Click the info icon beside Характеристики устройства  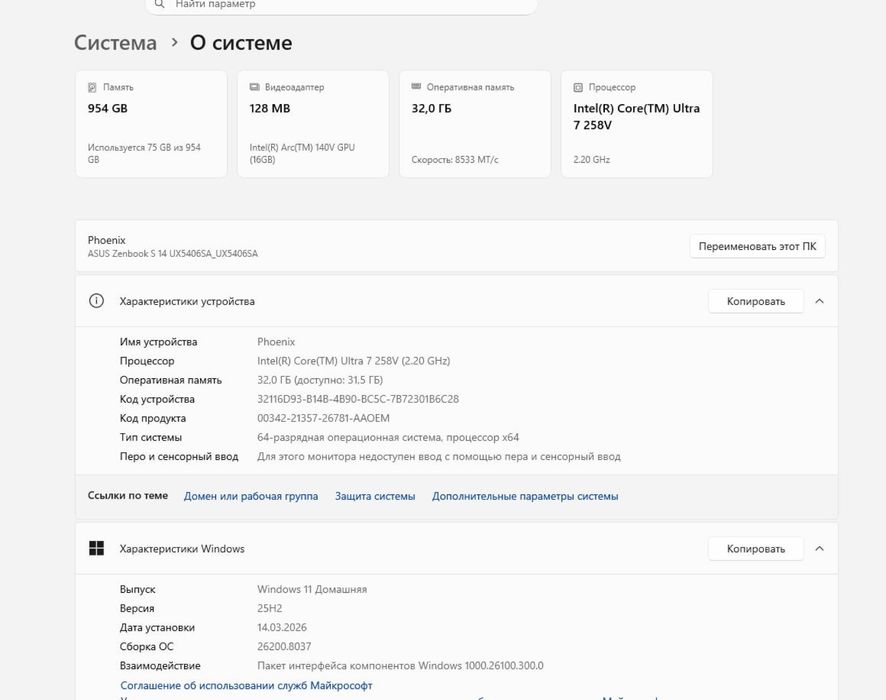click(x=97, y=301)
